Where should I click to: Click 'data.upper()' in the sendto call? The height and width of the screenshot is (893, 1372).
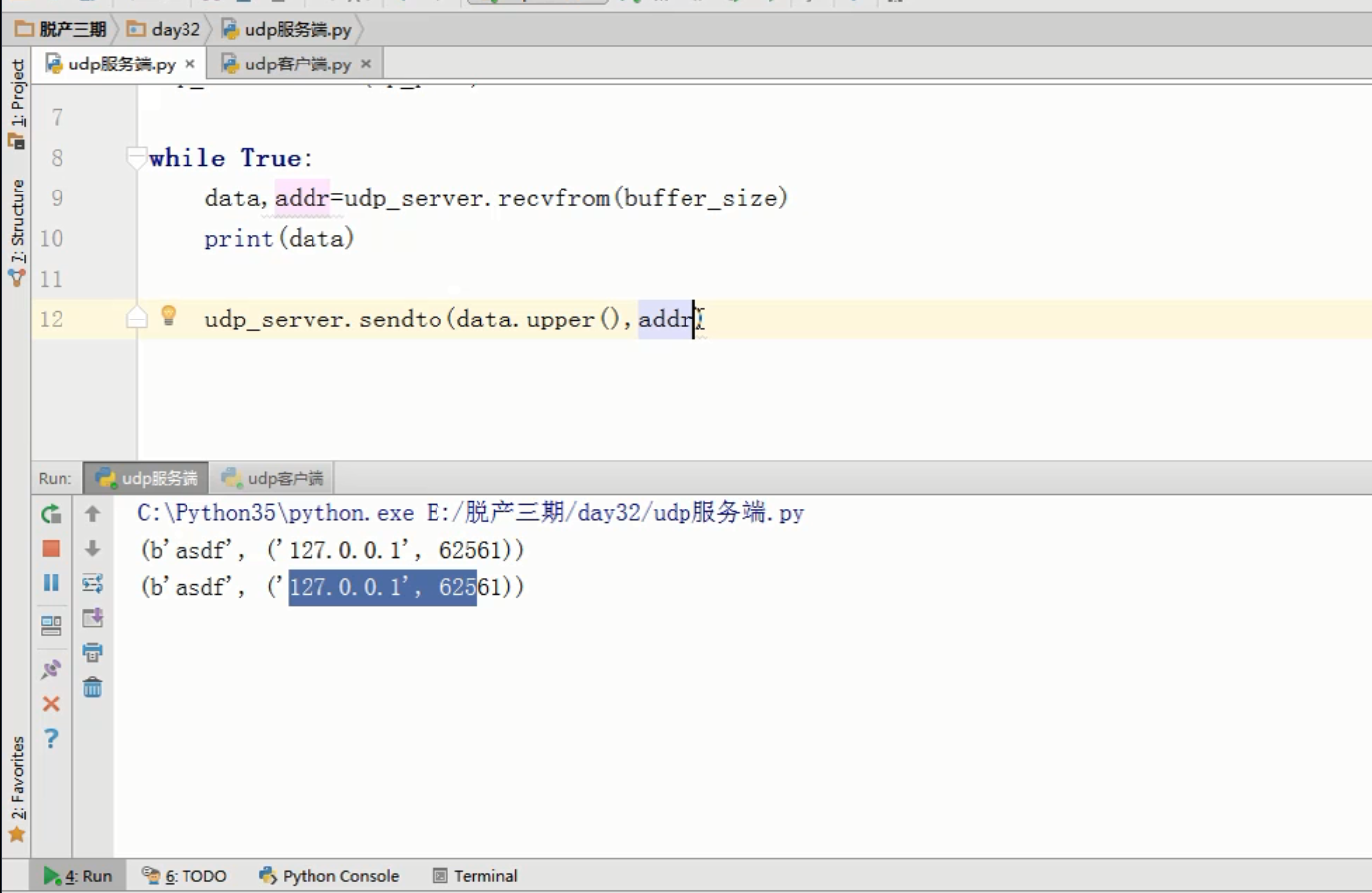click(x=539, y=319)
